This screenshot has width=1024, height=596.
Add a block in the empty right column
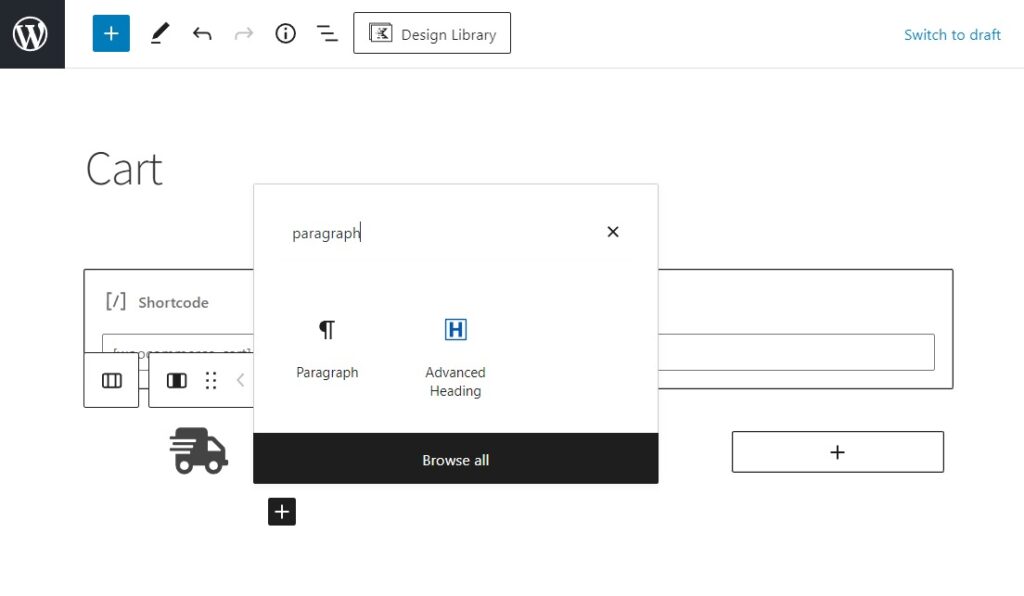point(837,452)
